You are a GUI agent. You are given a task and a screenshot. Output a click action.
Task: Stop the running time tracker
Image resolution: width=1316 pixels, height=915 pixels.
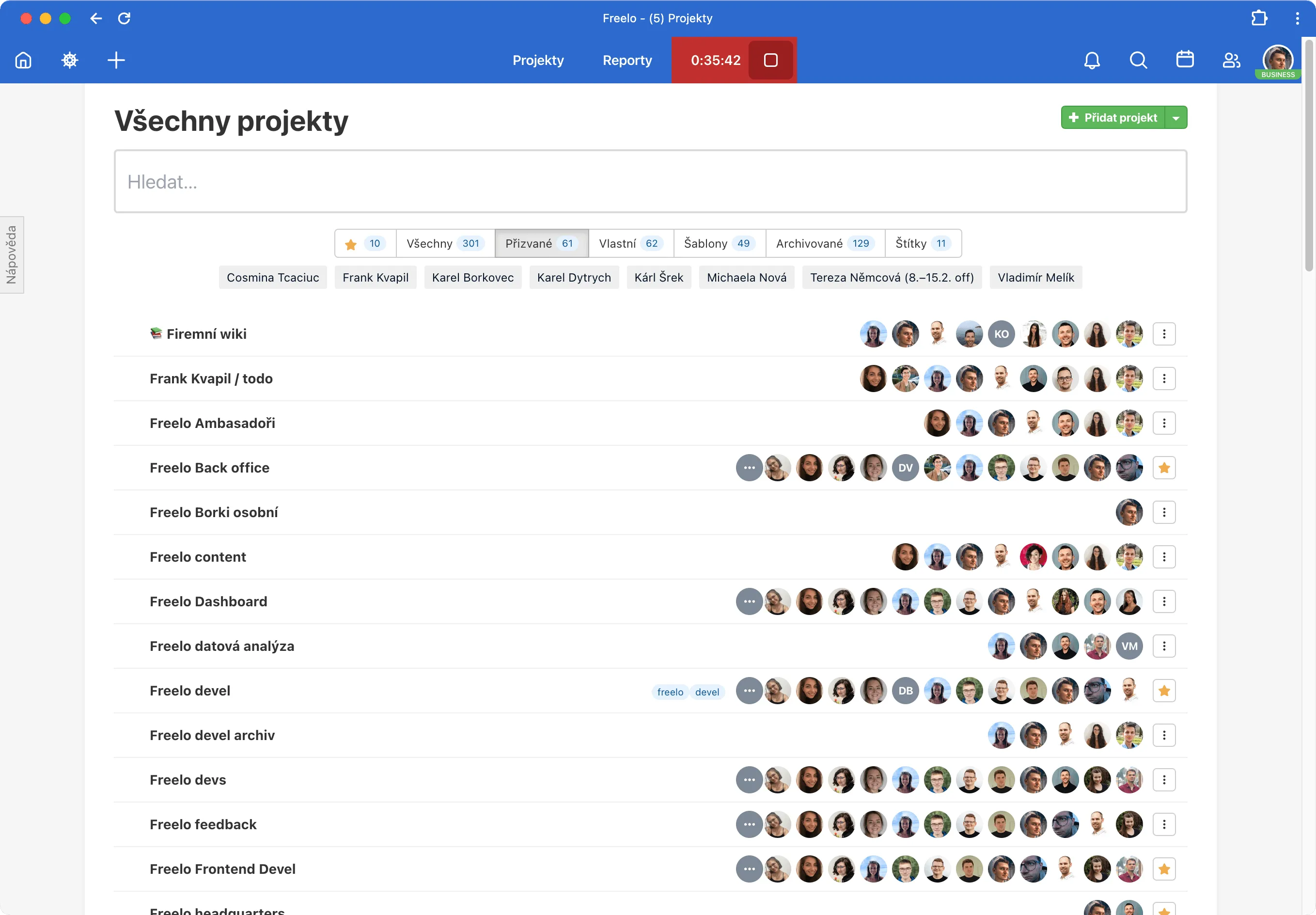[771, 60]
